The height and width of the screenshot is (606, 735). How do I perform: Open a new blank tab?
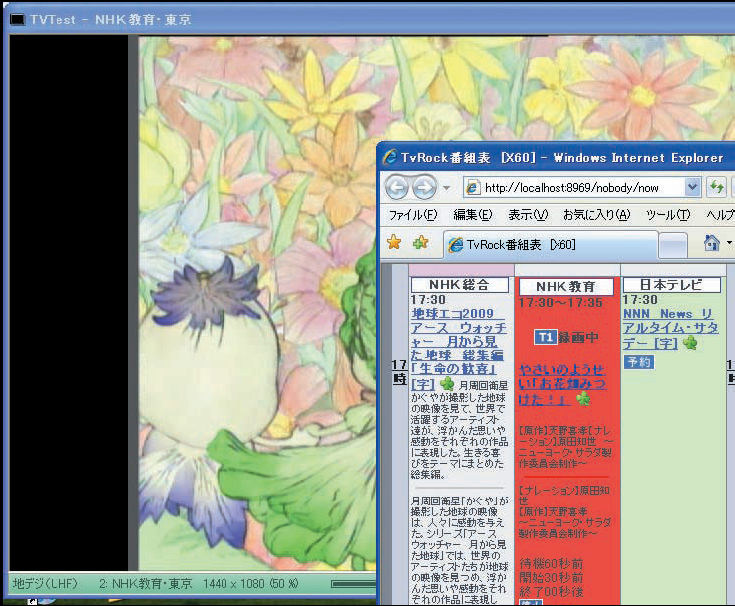[673, 246]
